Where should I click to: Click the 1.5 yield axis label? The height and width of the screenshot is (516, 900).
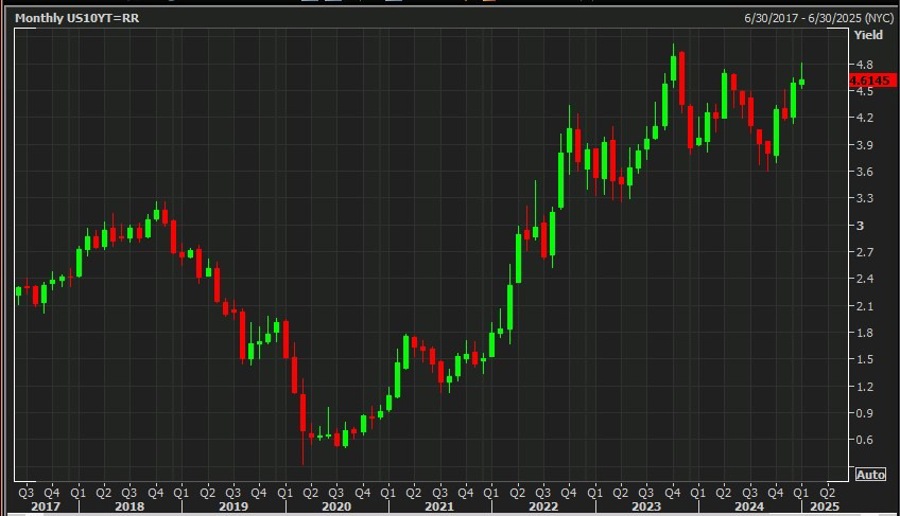point(864,359)
